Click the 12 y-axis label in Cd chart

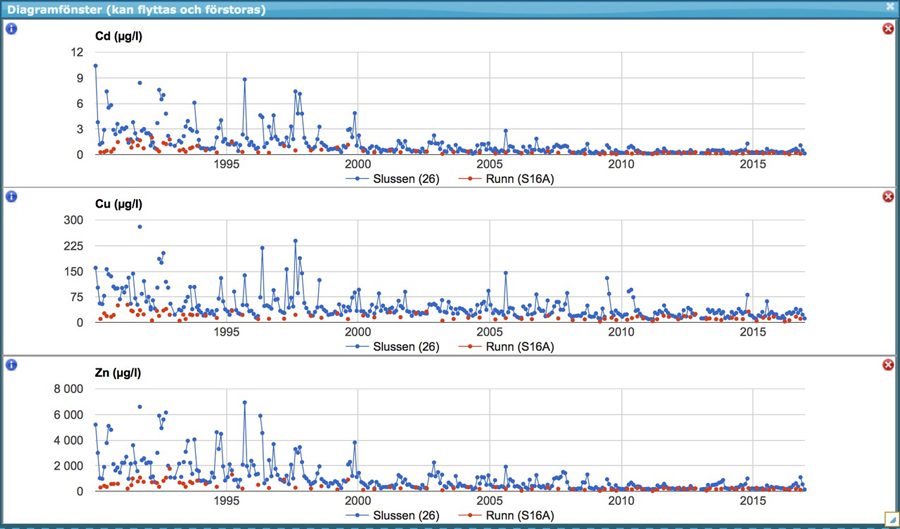77,52
